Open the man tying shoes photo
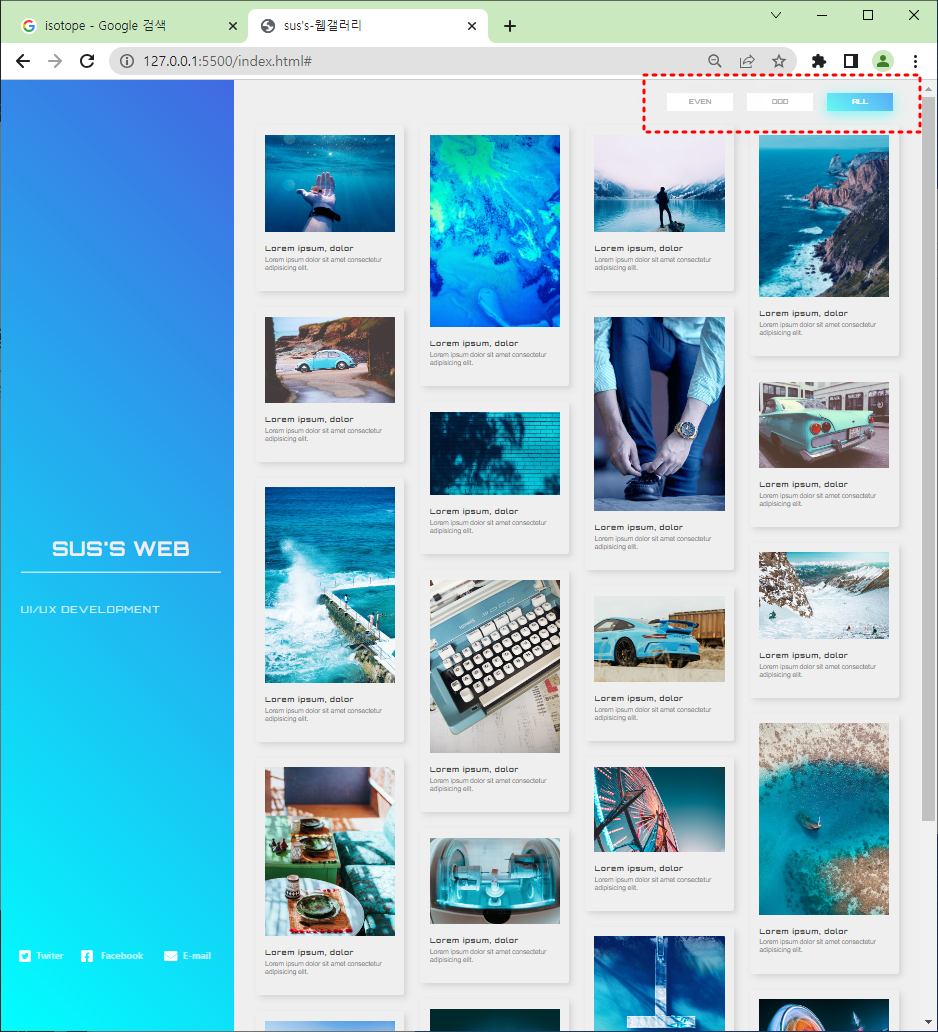 pyautogui.click(x=659, y=413)
